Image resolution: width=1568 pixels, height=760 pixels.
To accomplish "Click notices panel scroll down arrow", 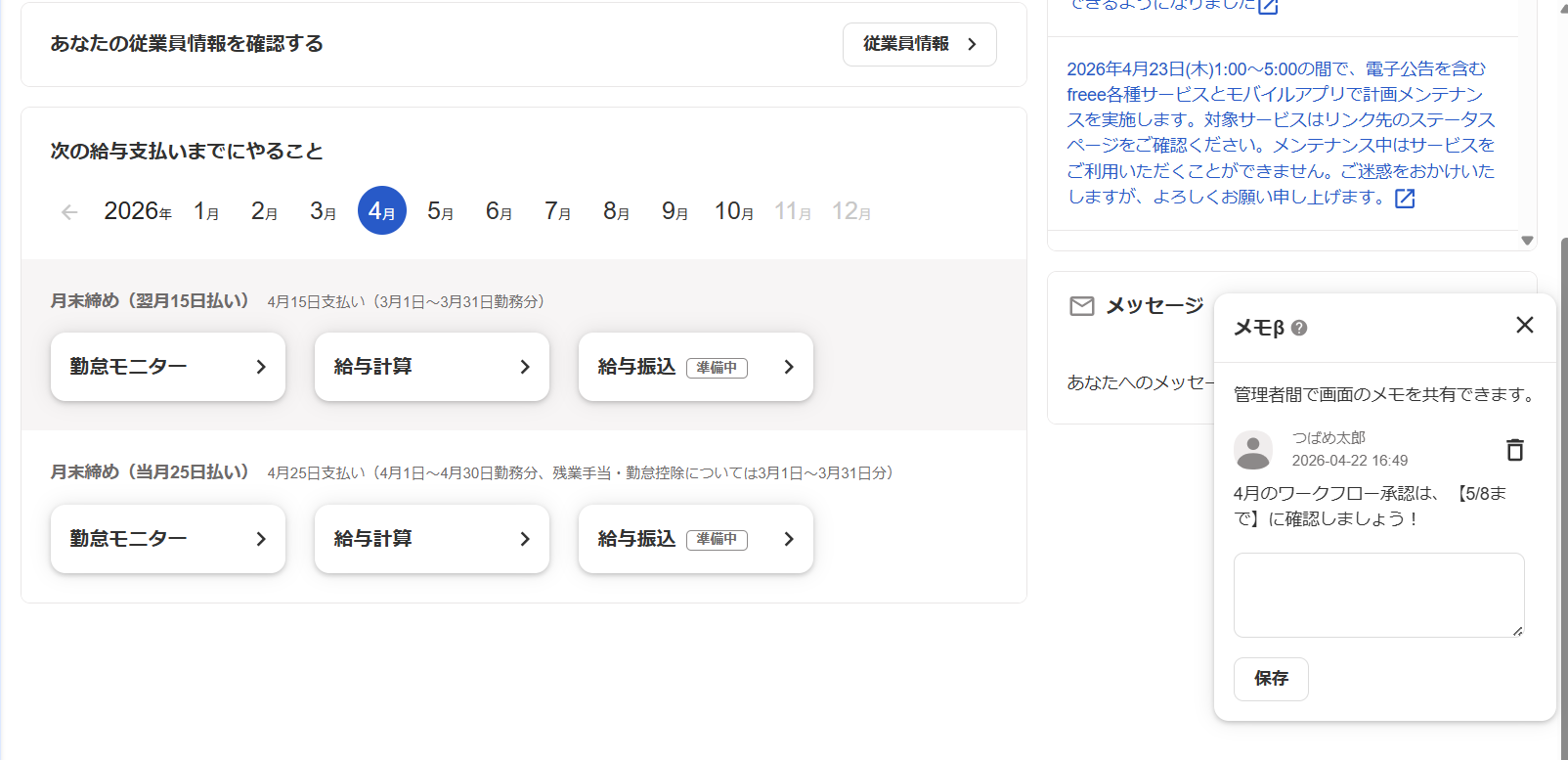I will pos(1527,241).
